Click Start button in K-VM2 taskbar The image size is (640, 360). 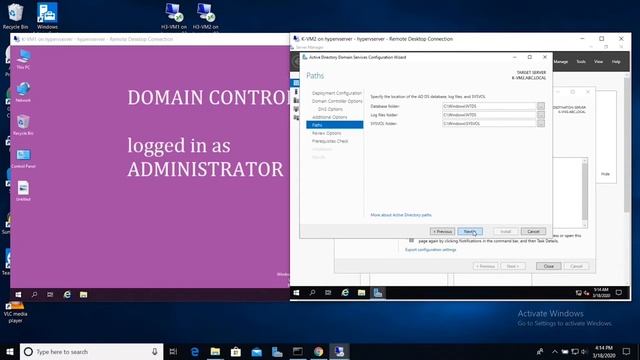(296, 293)
